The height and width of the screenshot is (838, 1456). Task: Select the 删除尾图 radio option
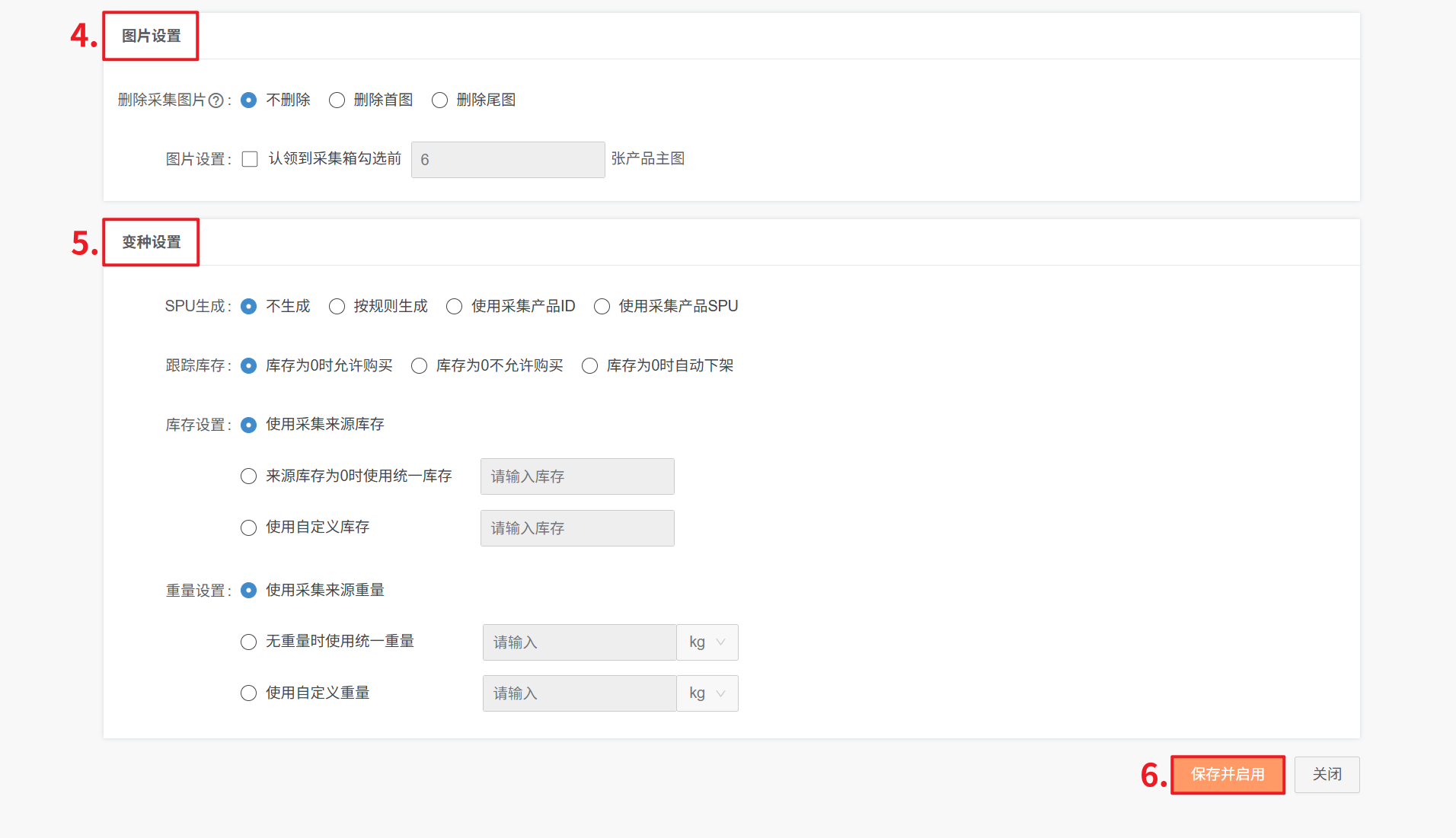[439, 100]
